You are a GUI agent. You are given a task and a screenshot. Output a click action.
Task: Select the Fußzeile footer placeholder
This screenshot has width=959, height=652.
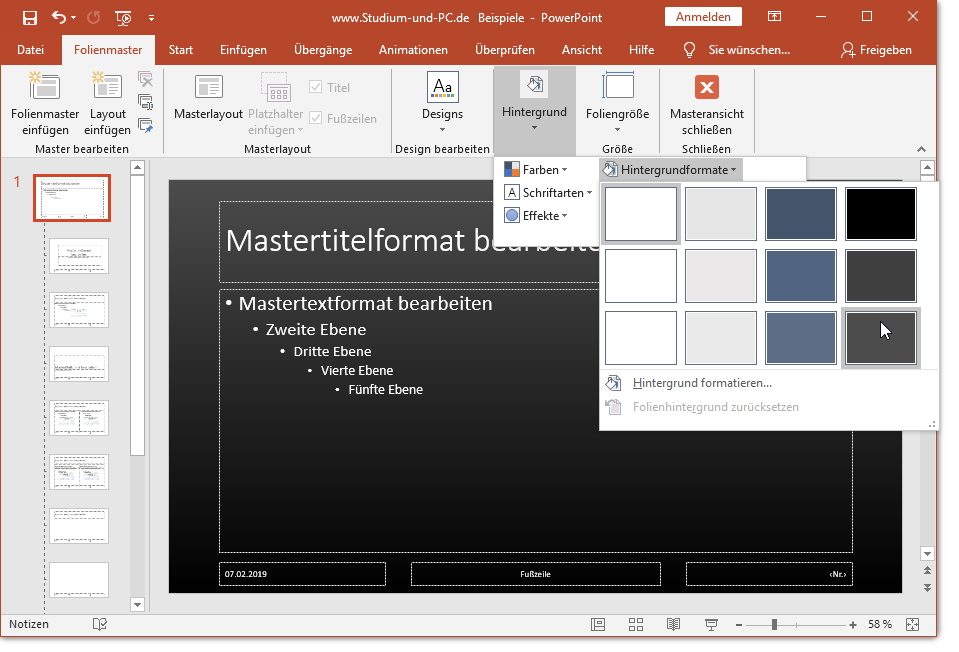click(536, 574)
